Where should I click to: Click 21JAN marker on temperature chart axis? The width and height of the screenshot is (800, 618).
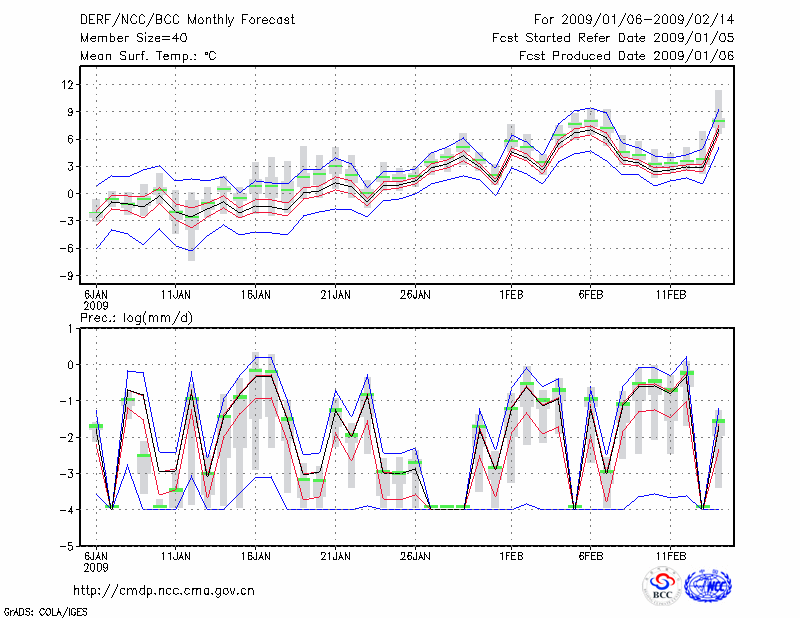tap(335, 295)
